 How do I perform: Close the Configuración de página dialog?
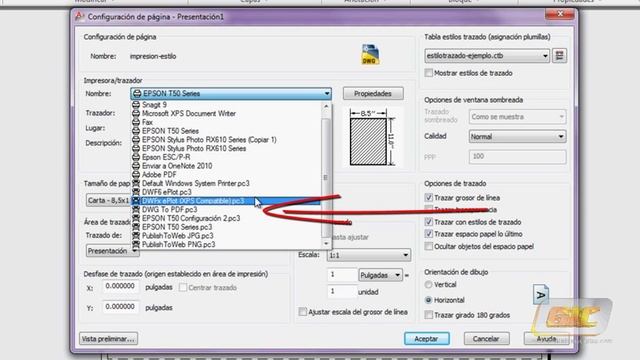click(x=560, y=15)
